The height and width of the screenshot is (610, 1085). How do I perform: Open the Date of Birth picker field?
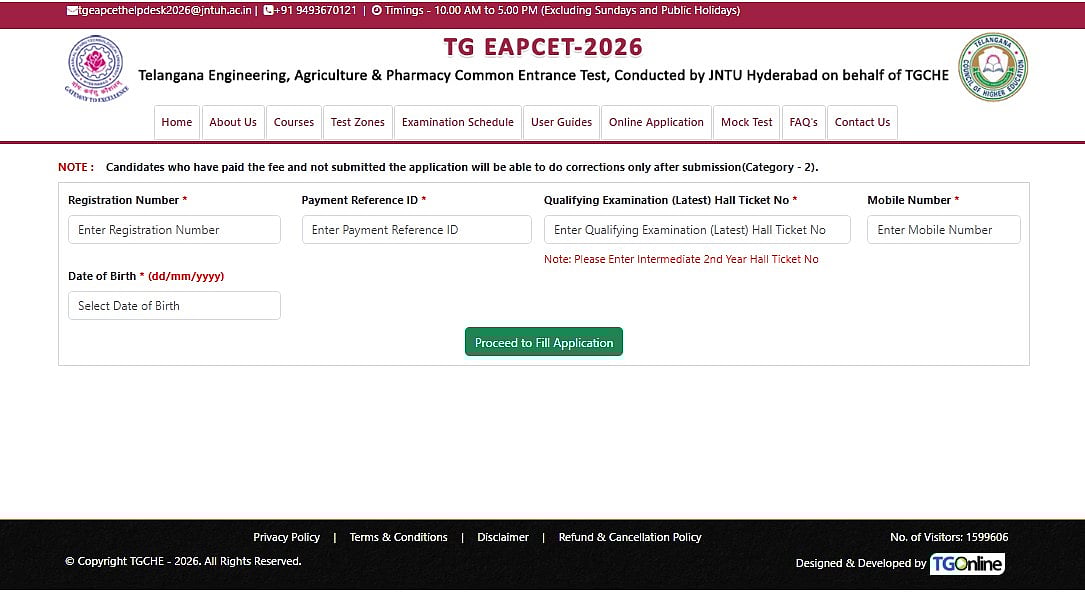[174, 306]
